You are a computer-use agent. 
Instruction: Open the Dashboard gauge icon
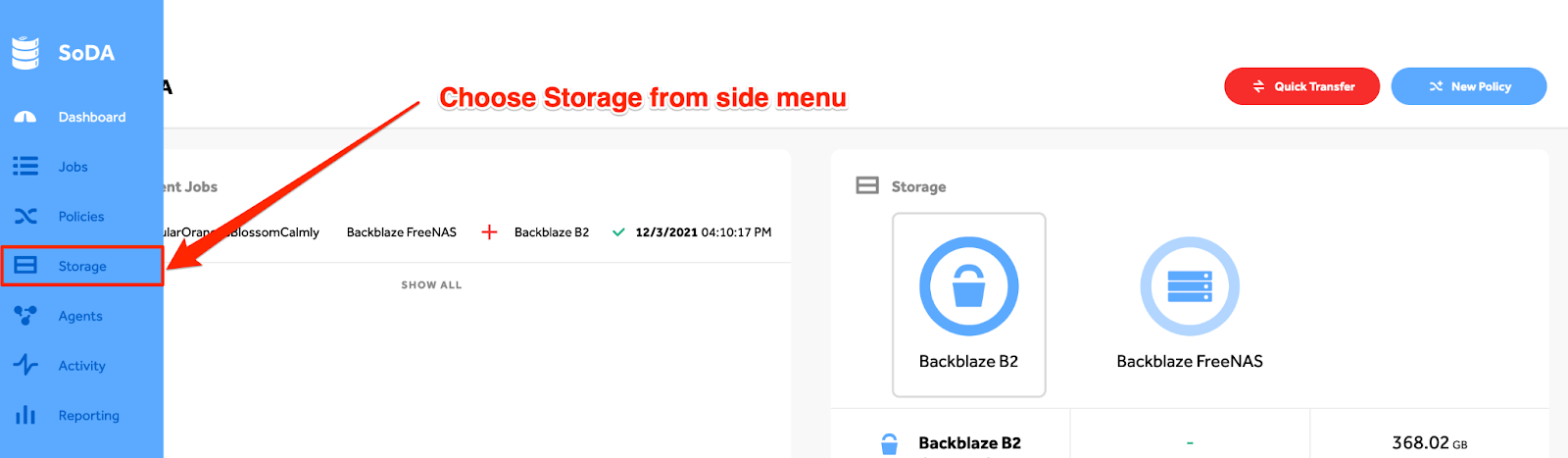click(x=25, y=117)
